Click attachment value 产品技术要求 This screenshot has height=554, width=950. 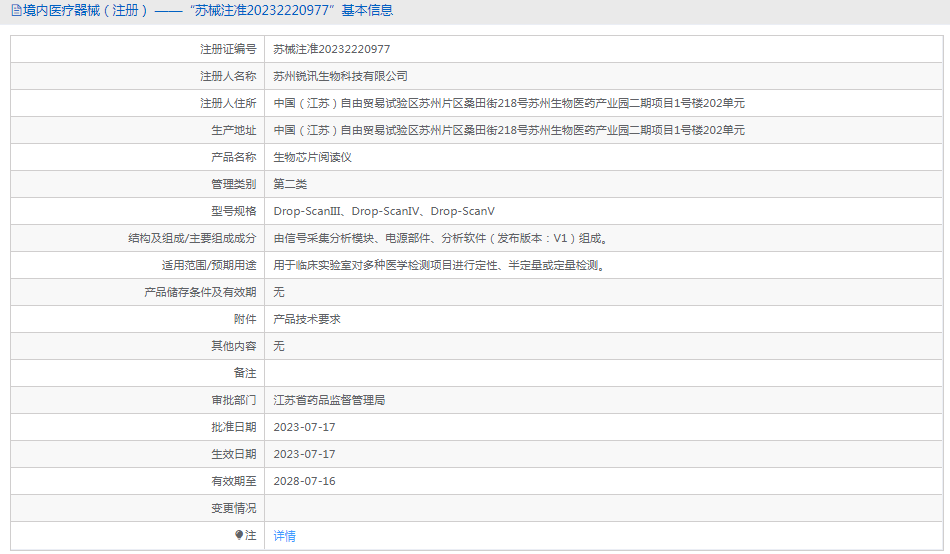307,319
